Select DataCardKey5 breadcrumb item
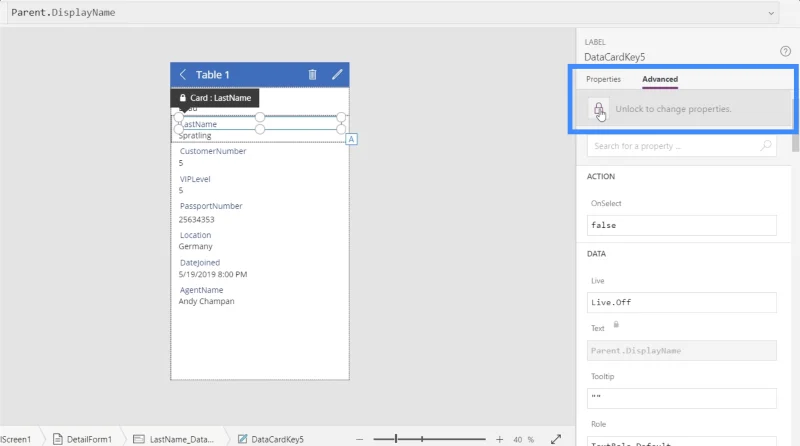The height and width of the screenshot is (446, 800). click(x=271, y=439)
